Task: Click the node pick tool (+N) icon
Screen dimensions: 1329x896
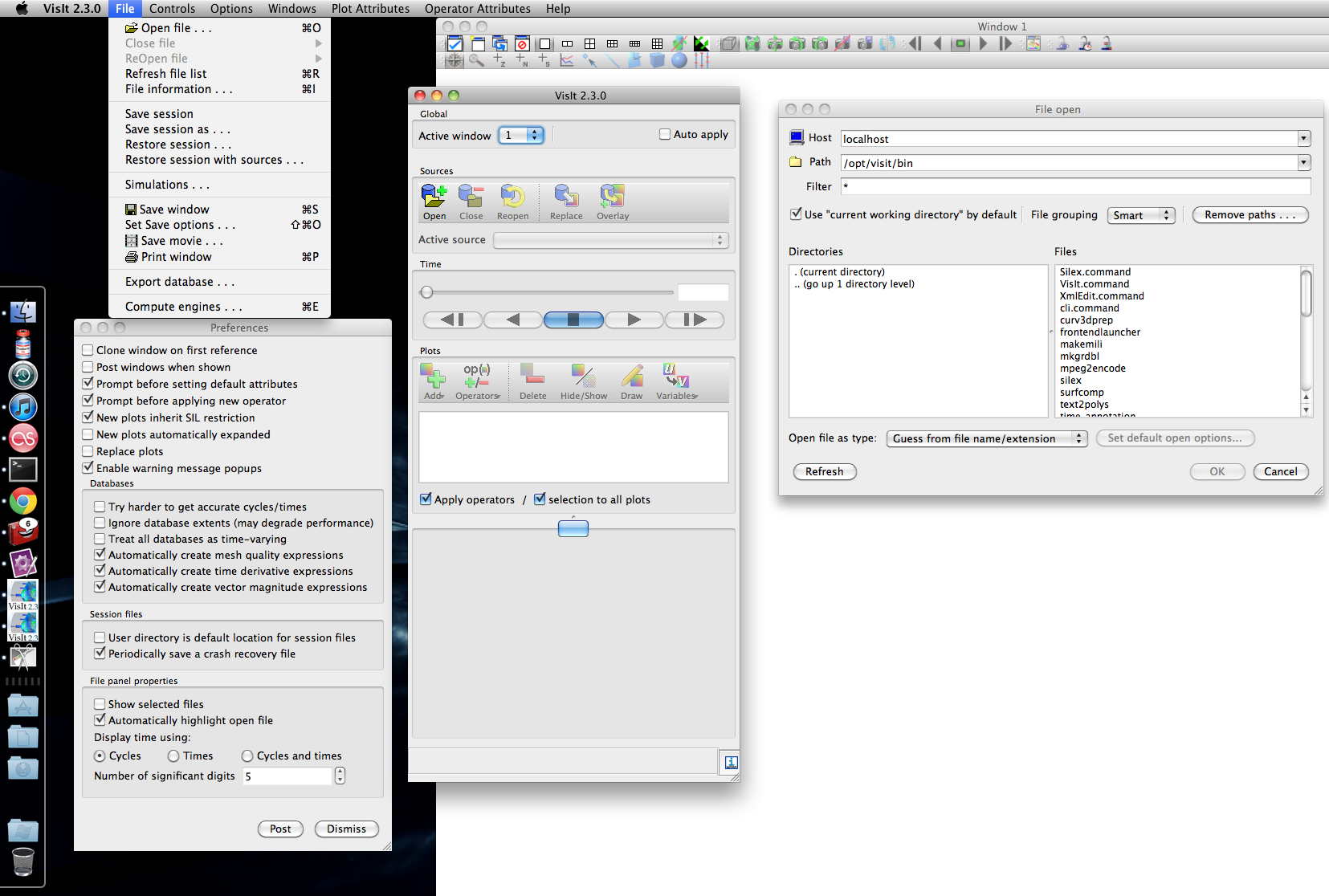Action: click(522, 60)
